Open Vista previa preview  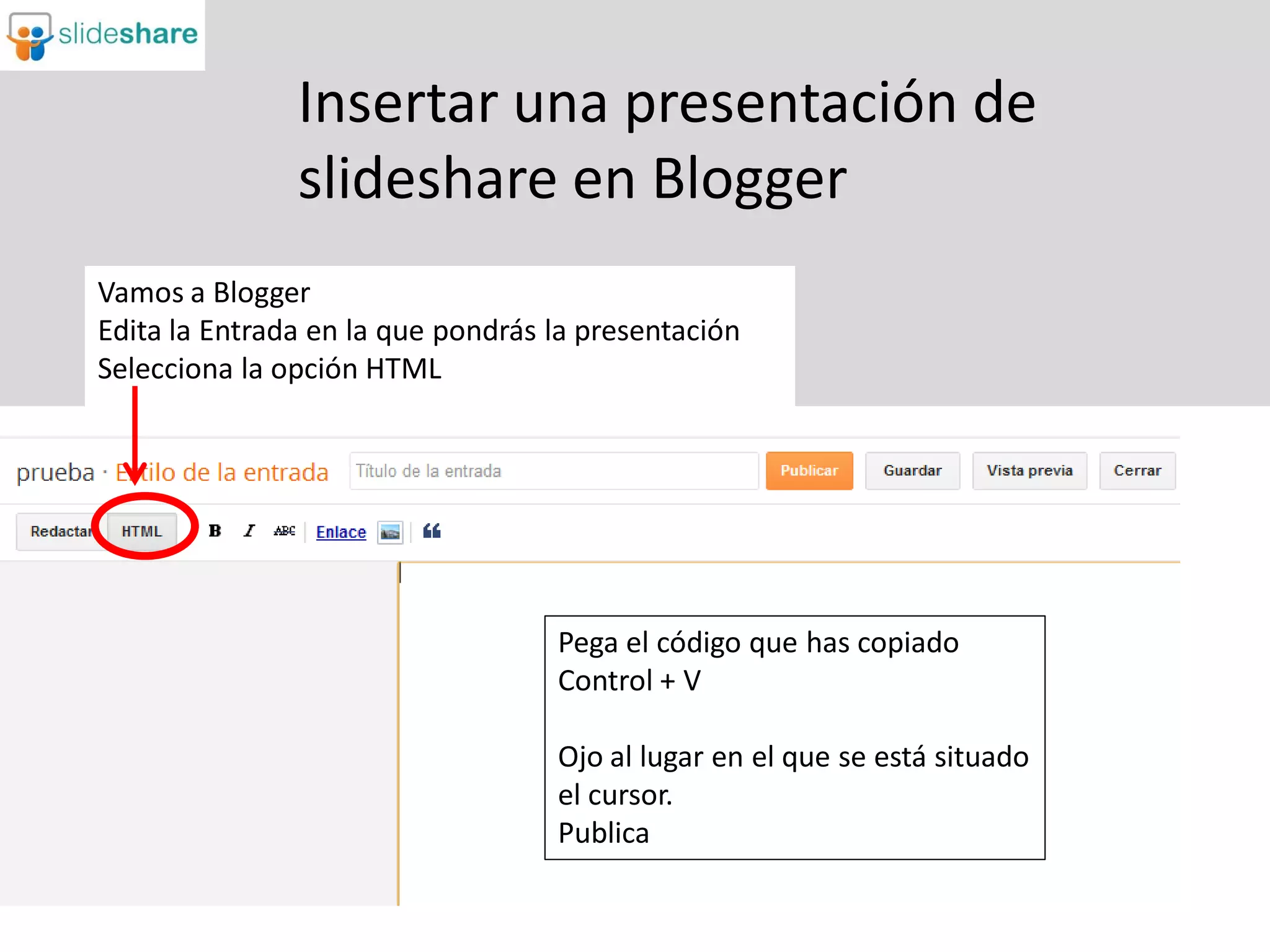(1029, 471)
